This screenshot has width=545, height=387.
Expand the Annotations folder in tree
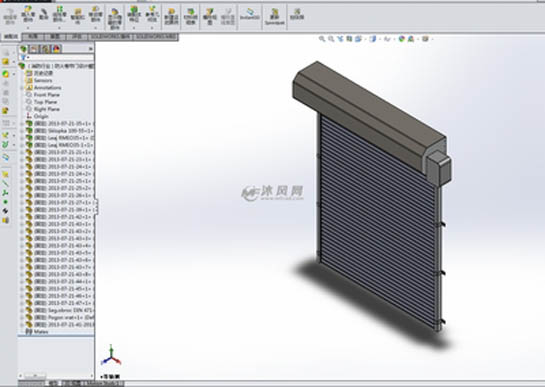point(22,88)
